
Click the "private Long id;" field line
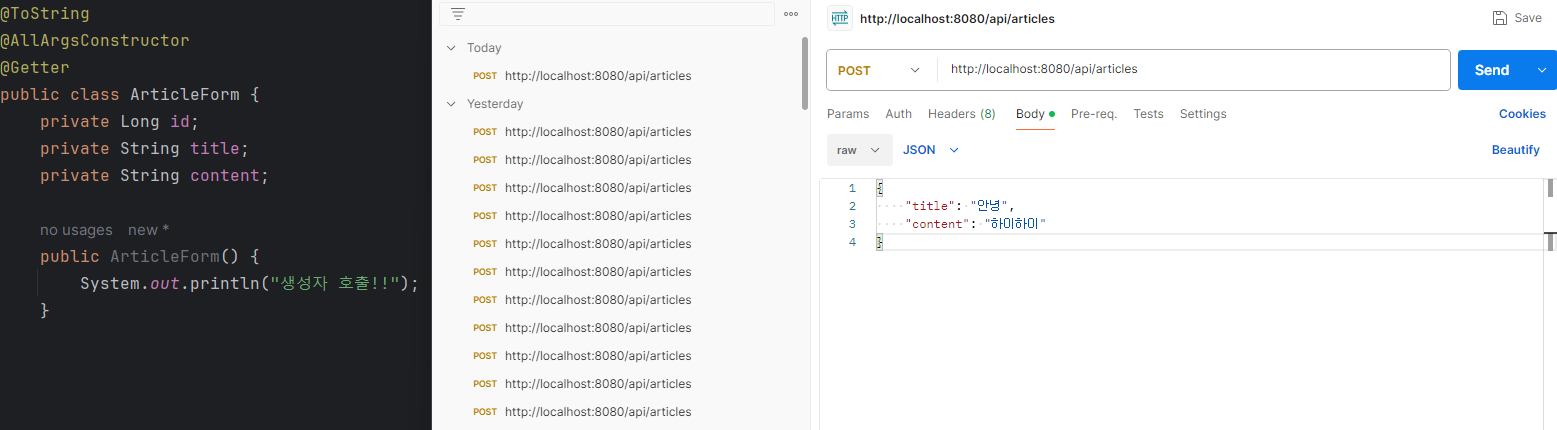(x=120, y=122)
